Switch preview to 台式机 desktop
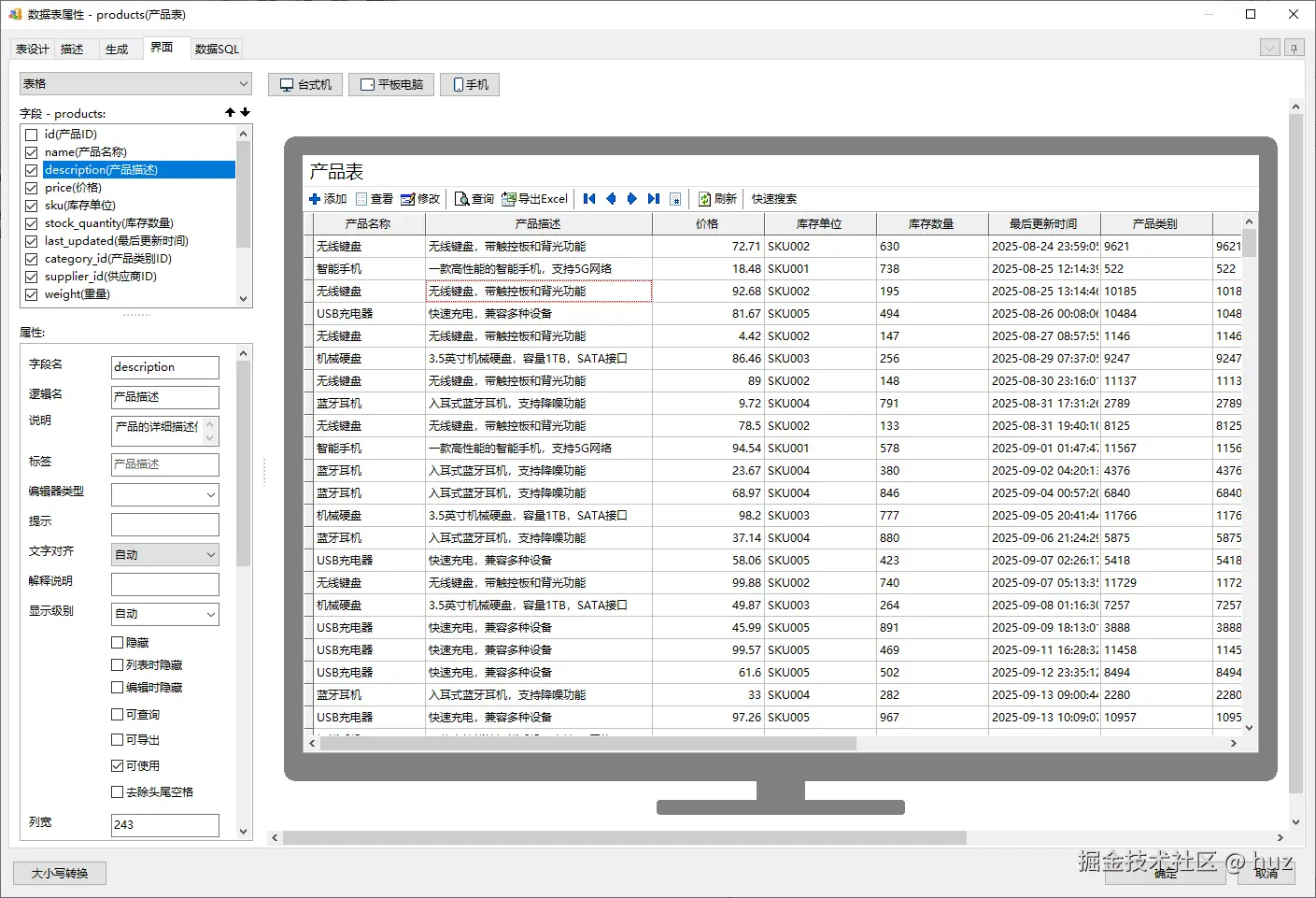Viewport: 1316px width, 898px height. coord(305,84)
